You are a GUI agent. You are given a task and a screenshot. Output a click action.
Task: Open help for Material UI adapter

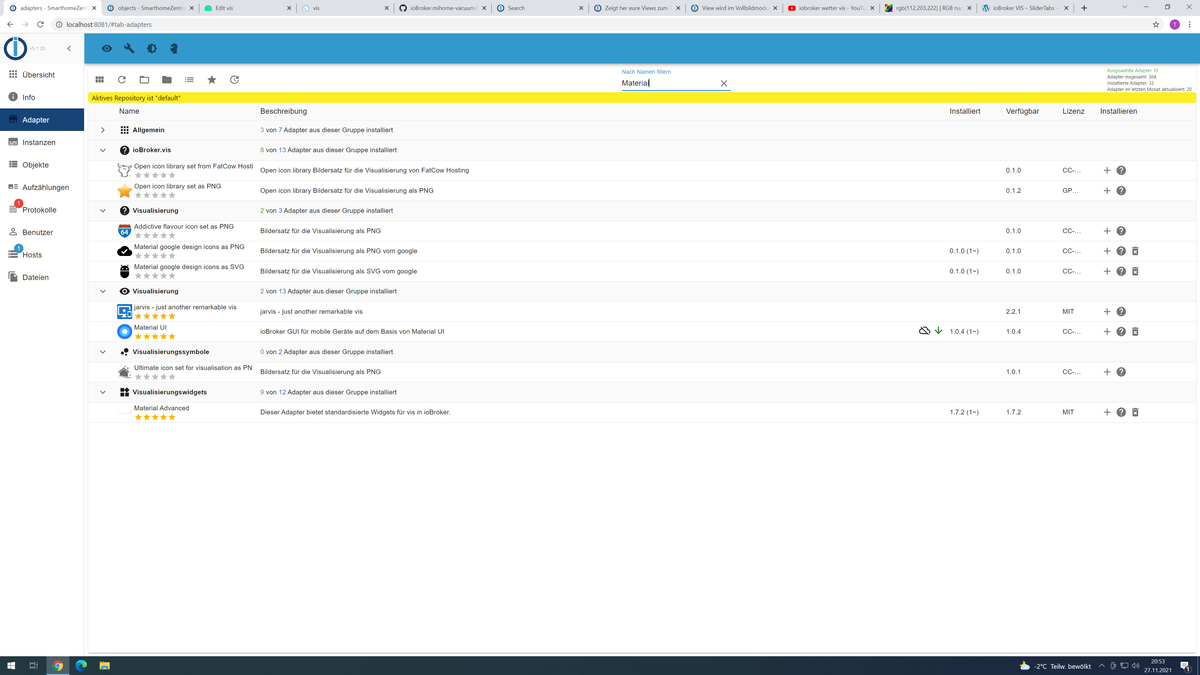[1121, 332]
